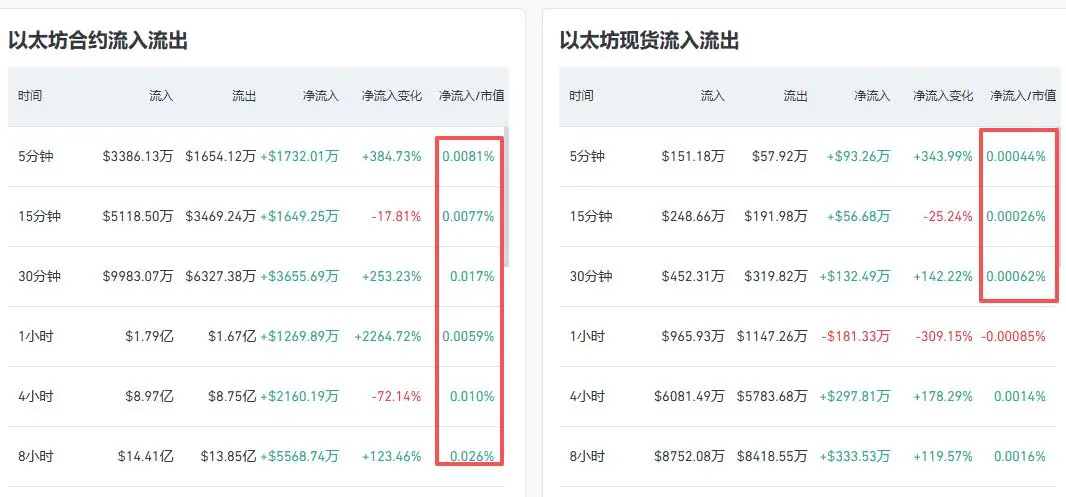Click the inflow value $5118.50万

(138, 216)
